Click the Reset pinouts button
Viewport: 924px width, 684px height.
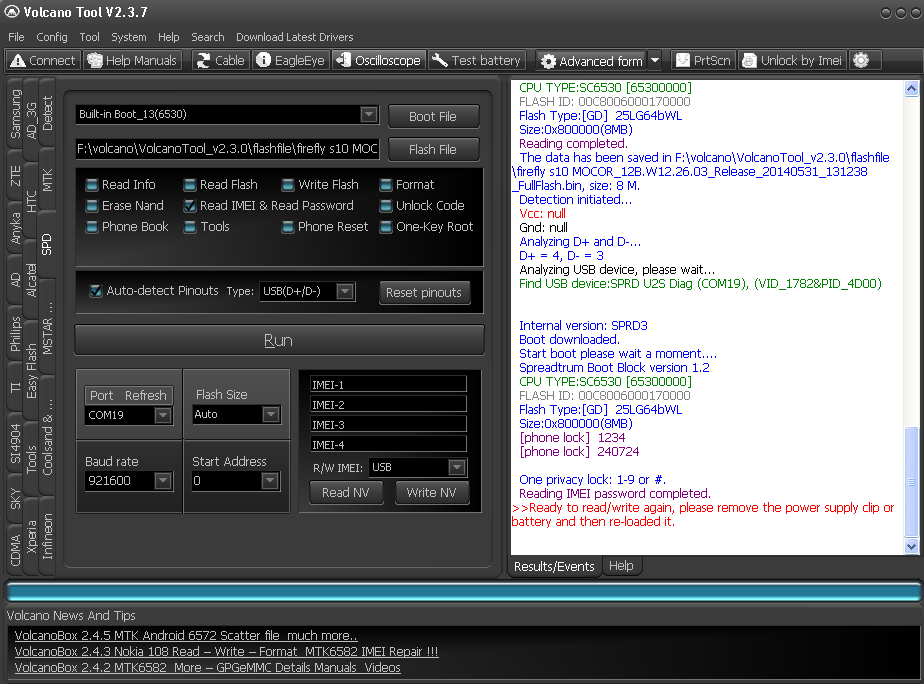pyautogui.click(x=424, y=292)
